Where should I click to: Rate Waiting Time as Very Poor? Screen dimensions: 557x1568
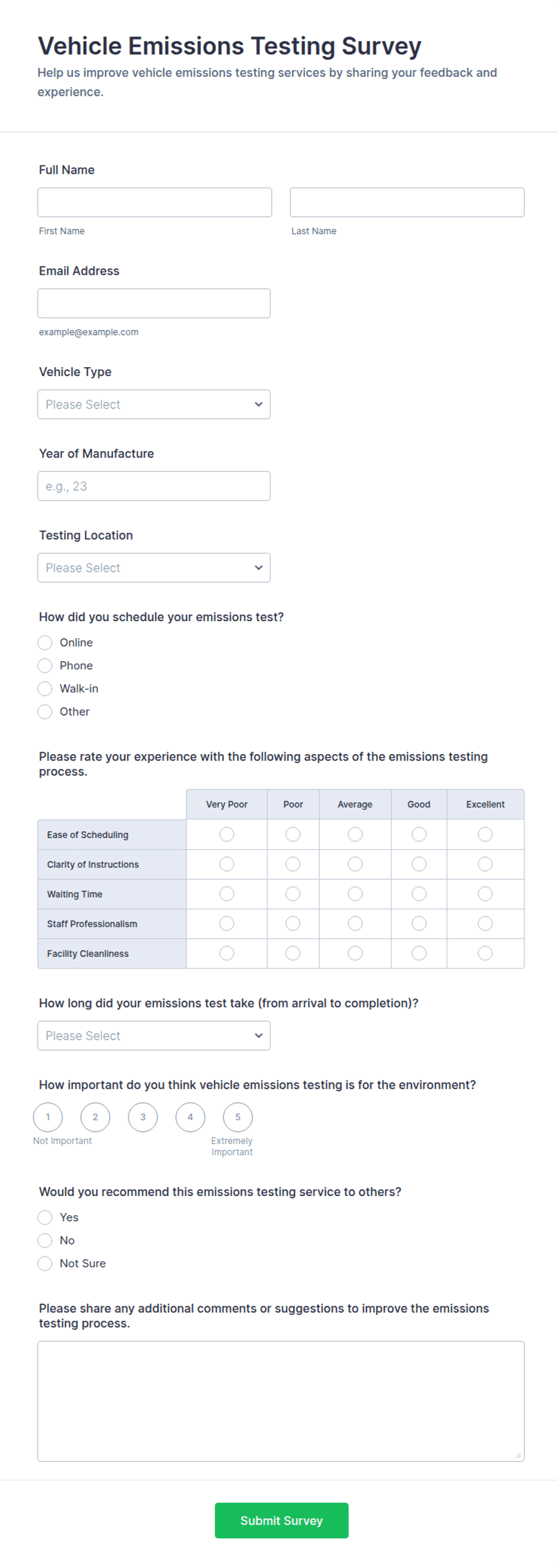tap(226, 894)
